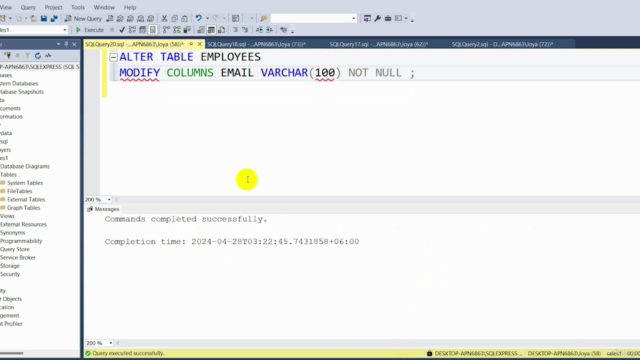The width and height of the screenshot is (640, 360).
Task: Switch to Results to Grid
Action: tap(211, 30)
